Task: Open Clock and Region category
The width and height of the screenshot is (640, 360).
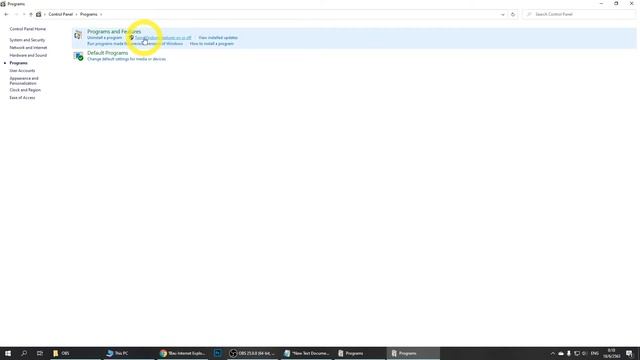Action: coord(25,90)
